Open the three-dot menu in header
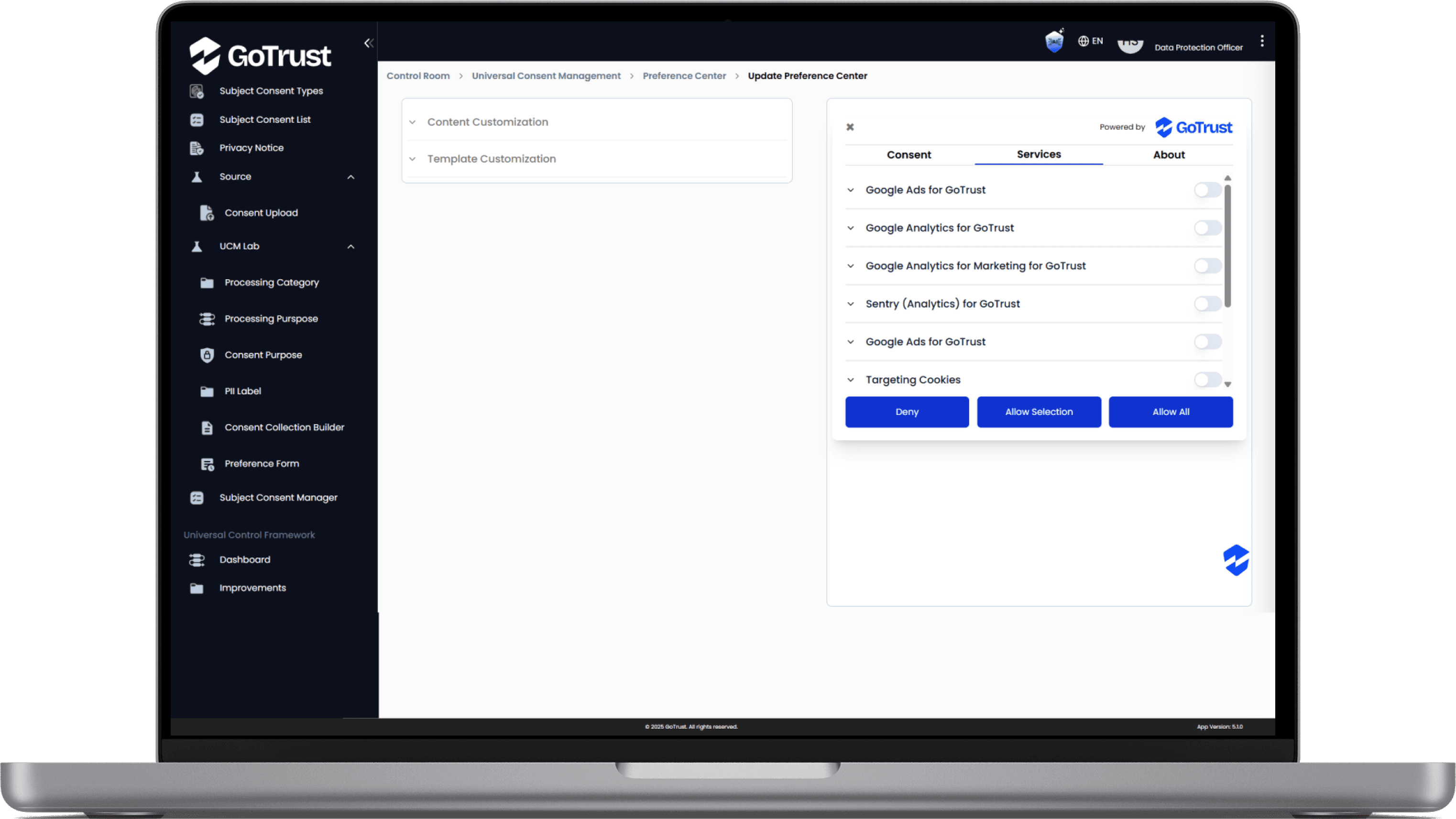The image size is (1456, 819). click(x=1261, y=41)
